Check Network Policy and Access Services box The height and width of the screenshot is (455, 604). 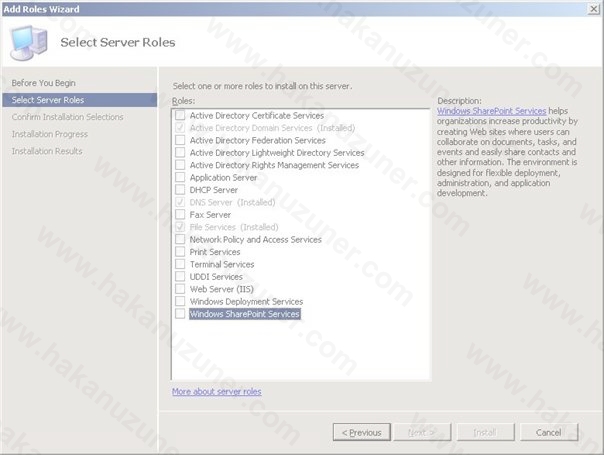(180, 239)
